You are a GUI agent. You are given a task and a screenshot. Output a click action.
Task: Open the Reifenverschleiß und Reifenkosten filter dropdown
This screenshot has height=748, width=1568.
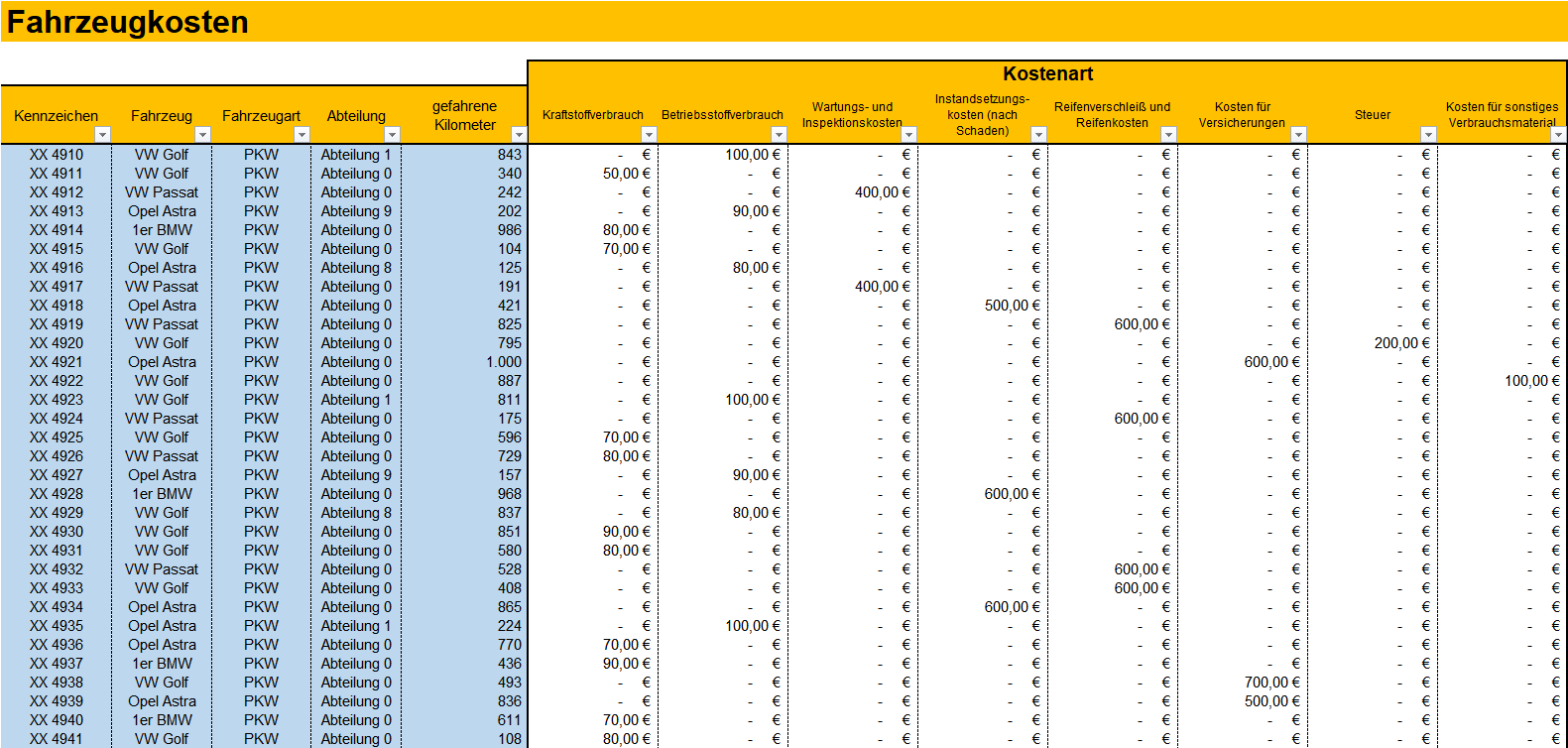click(1168, 134)
